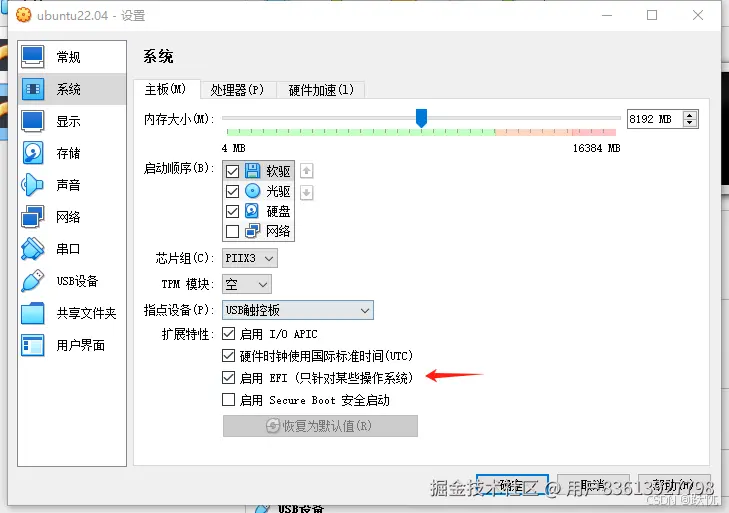729x513 pixels.
Task: Switch to the 处理器(P) tab
Action: [x=238, y=90]
